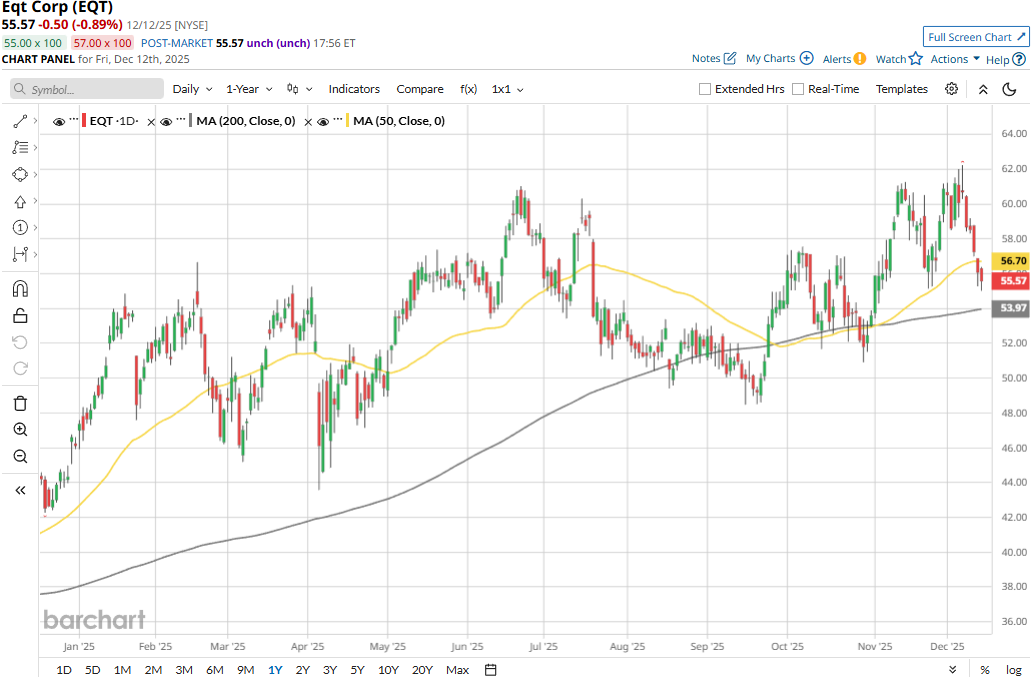Check the Real-Time checkbox
The image size is (1032, 677).
[x=798, y=89]
